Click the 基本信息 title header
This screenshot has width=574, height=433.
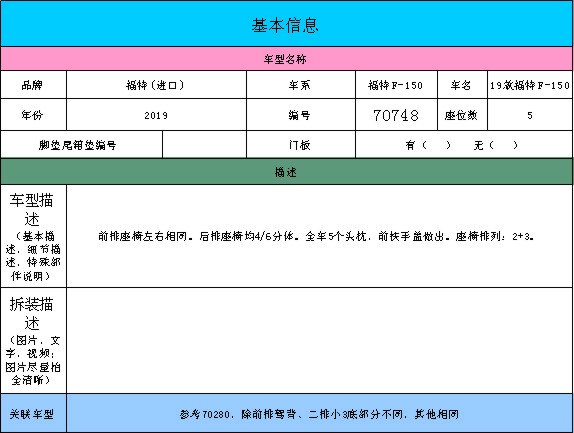click(287, 24)
